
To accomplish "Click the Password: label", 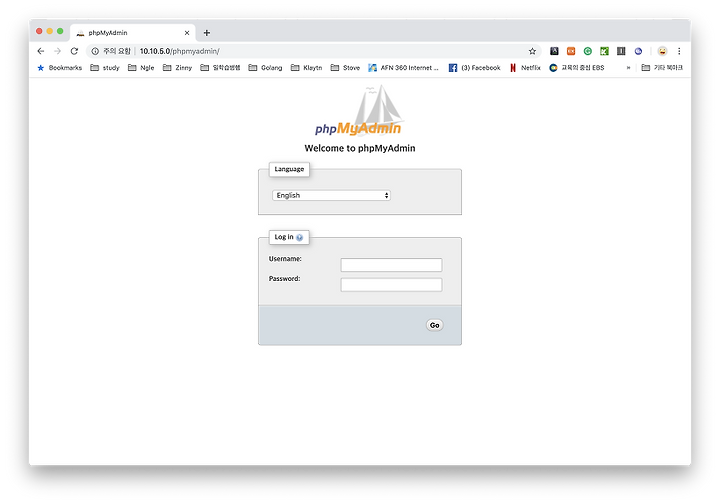I will point(284,279).
